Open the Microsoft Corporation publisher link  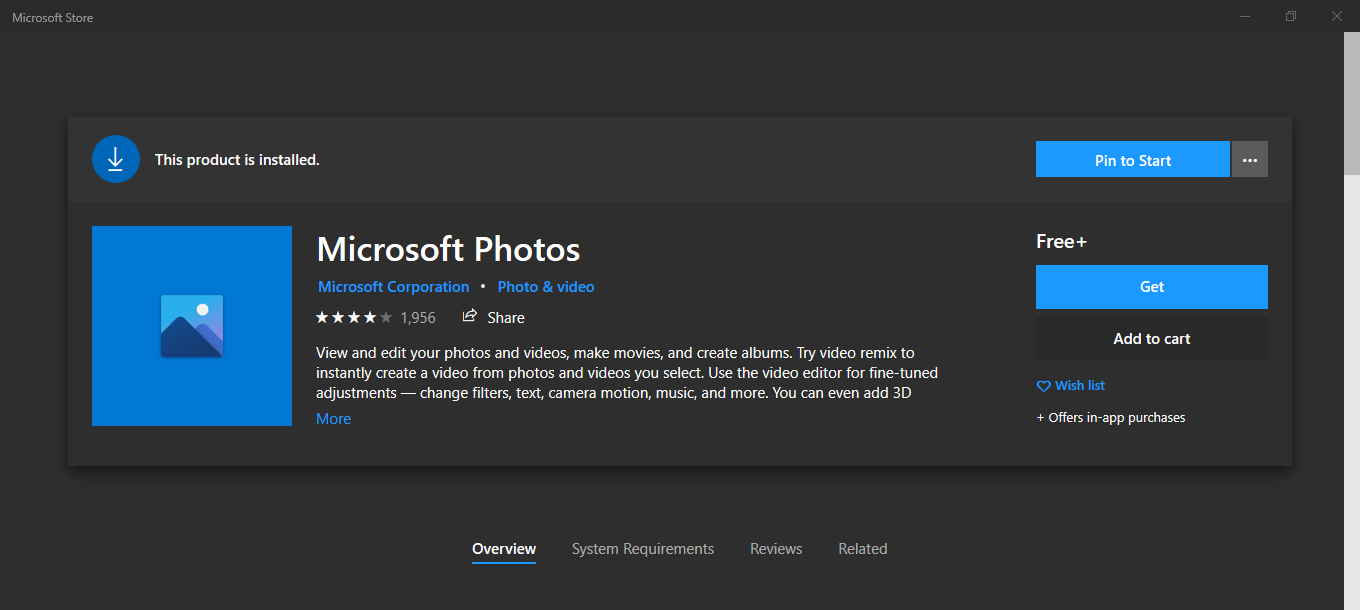(x=393, y=287)
